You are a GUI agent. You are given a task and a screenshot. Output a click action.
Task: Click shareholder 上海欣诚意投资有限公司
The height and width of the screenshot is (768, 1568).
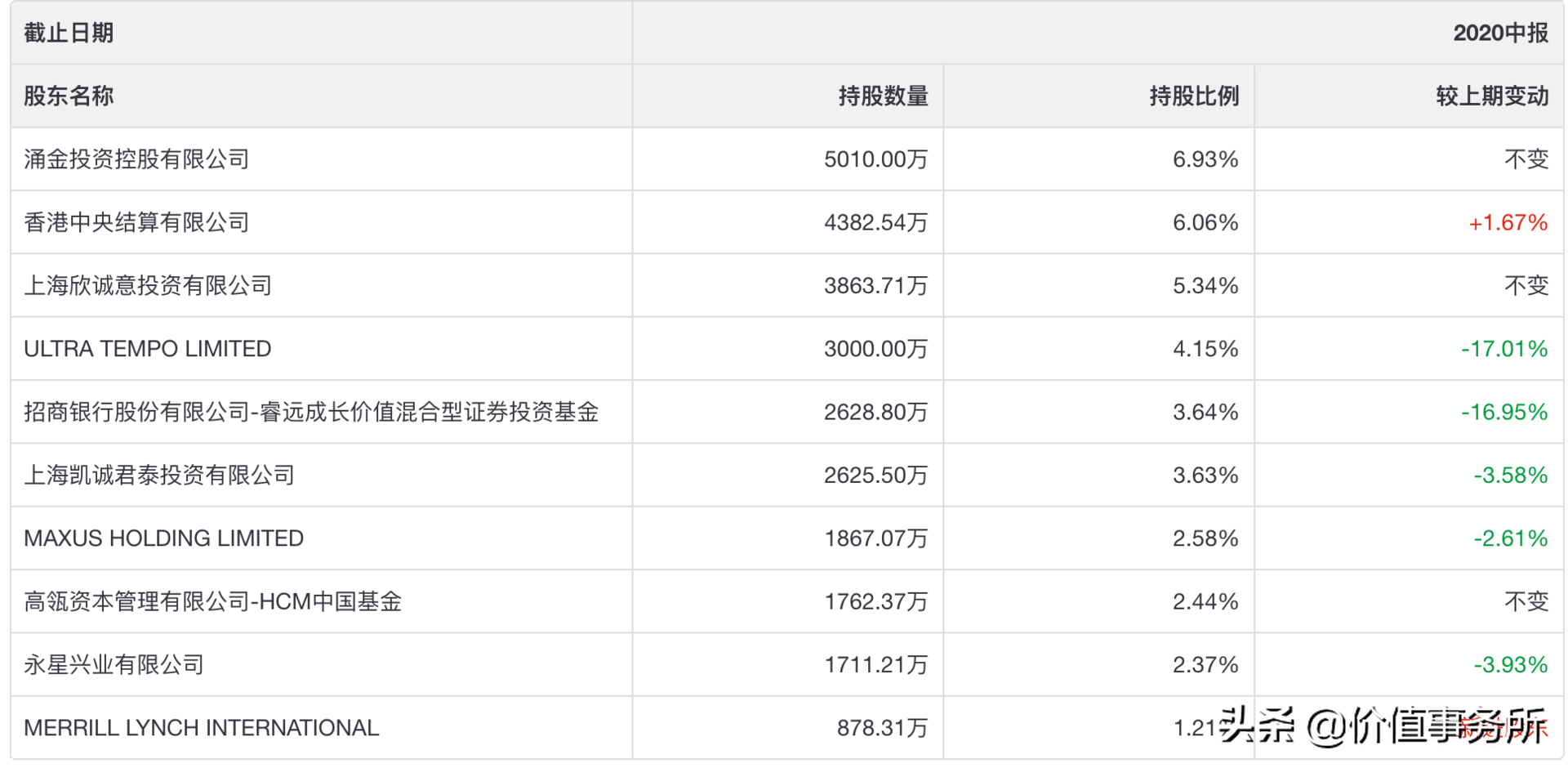pyautogui.click(x=148, y=285)
